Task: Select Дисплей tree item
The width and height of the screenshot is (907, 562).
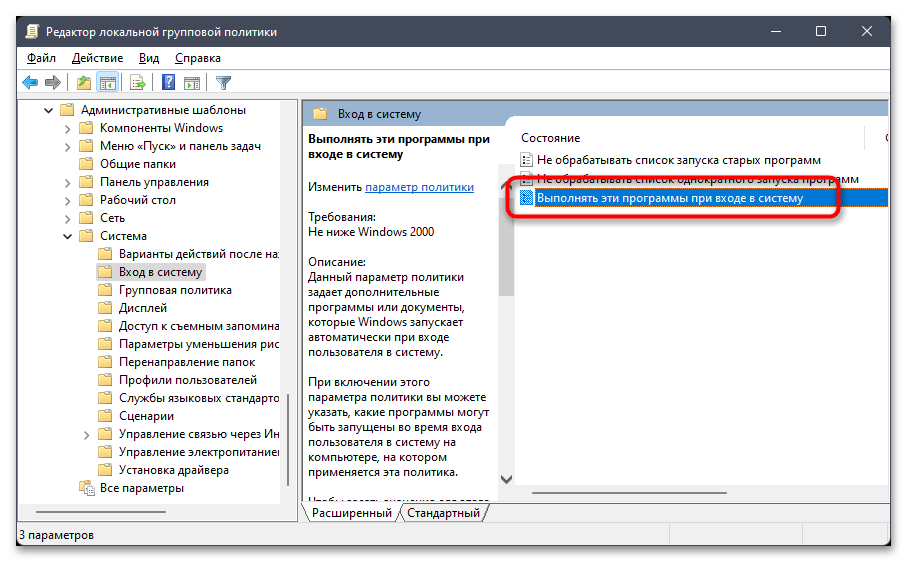Action: point(143,308)
